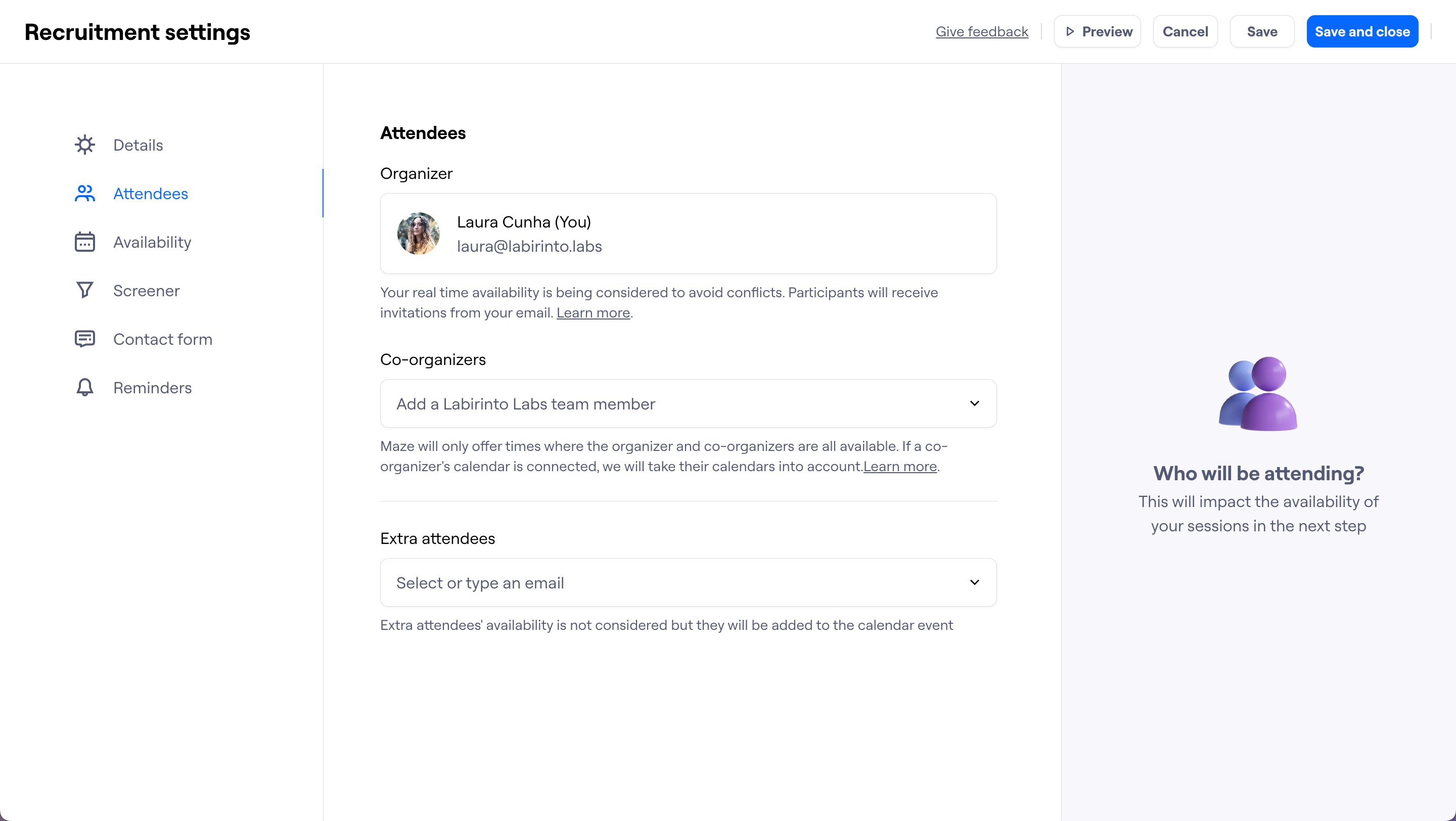Screen dimensions: 1456x821
Task: Click the purple attendees illustration
Action: pos(1258,394)
